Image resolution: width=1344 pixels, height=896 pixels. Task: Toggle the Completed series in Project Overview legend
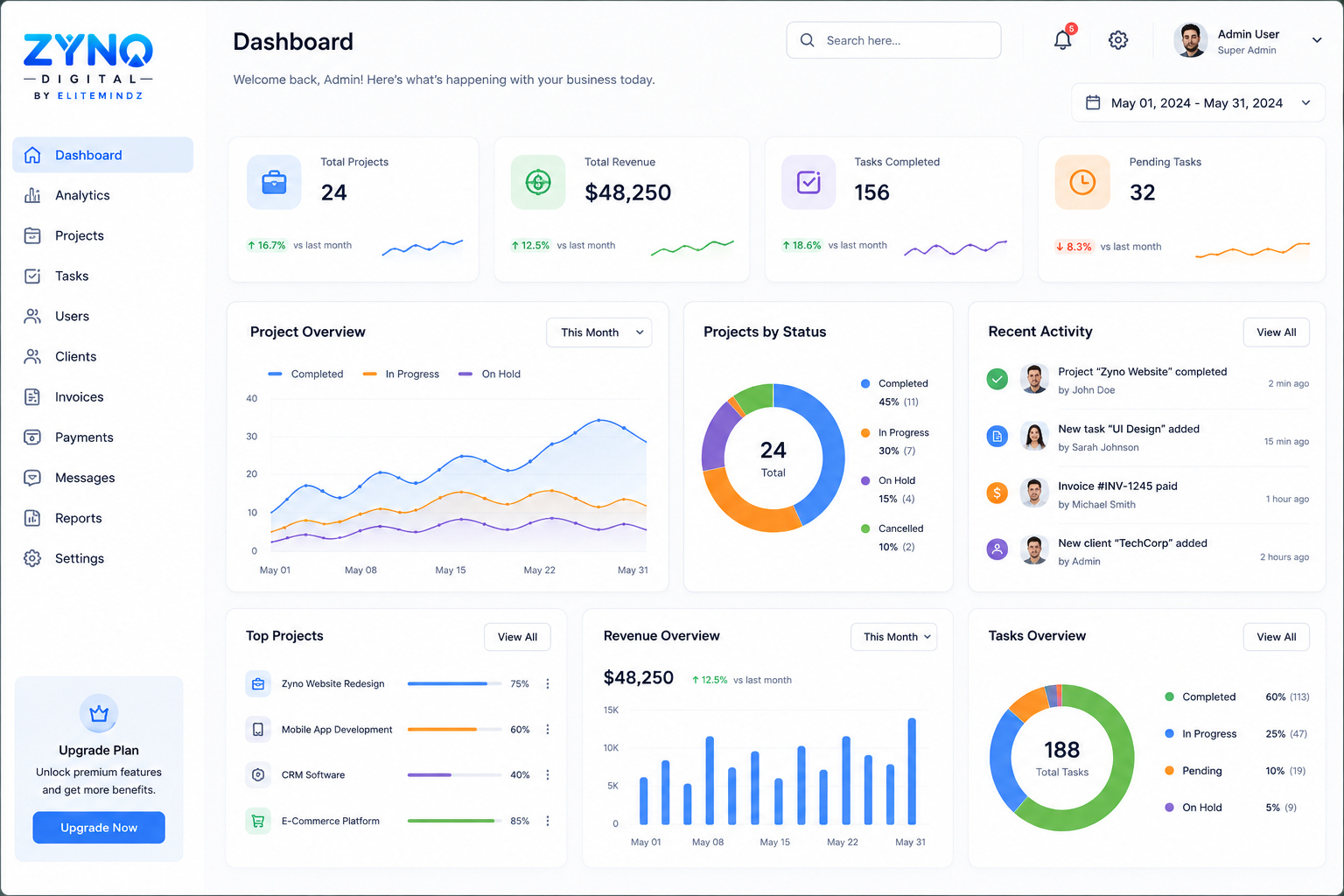pos(305,374)
